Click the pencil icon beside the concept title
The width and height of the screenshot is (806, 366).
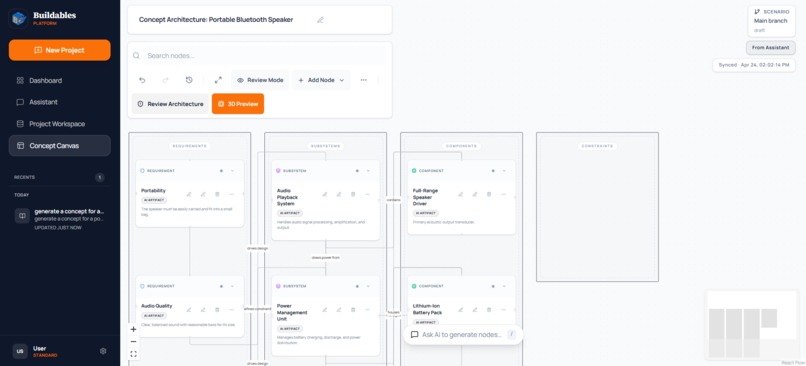tap(320, 20)
